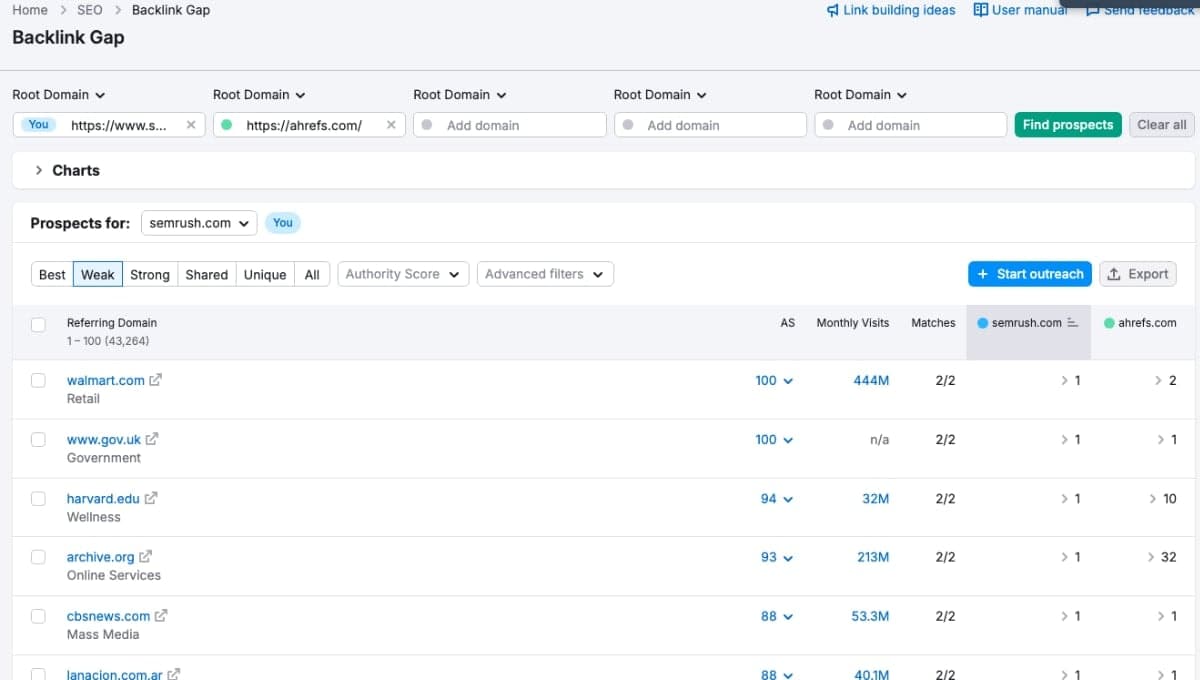Go to SEO breadcrumb
This screenshot has width=1200, height=680.
pyautogui.click(x=90, y=10)
